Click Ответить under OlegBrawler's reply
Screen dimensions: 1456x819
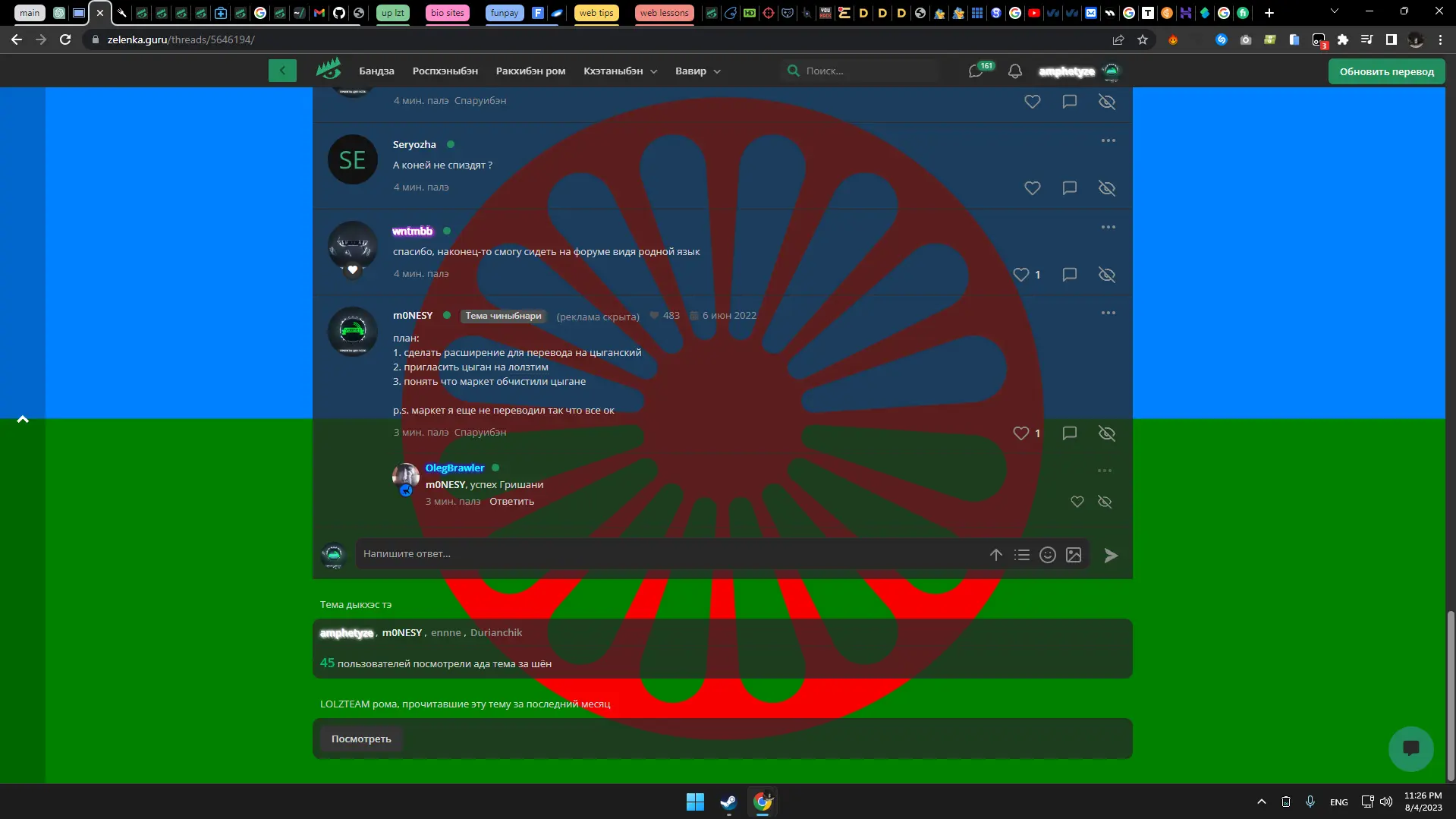point(511,501)
